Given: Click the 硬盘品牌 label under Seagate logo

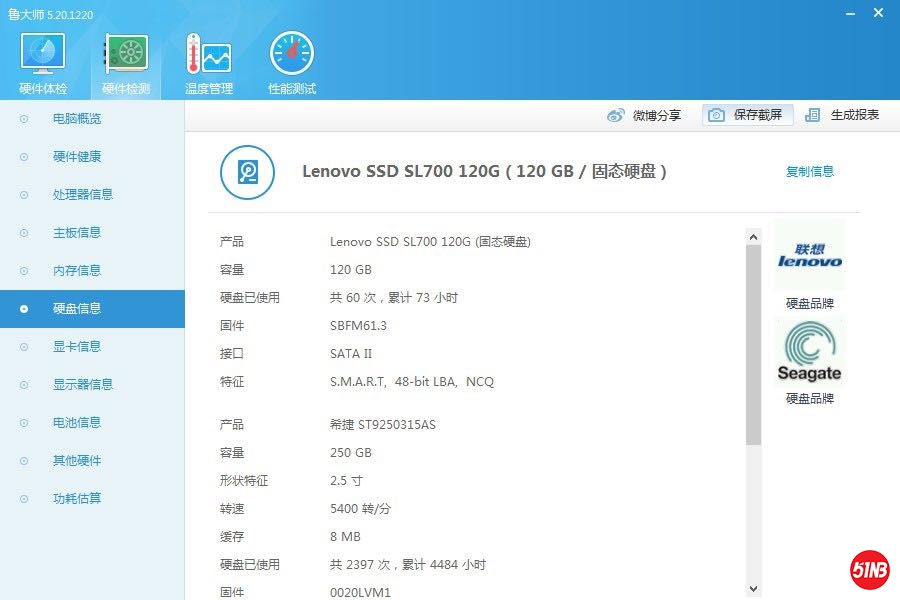Looking at the screenshot, I should pos(809,398).
